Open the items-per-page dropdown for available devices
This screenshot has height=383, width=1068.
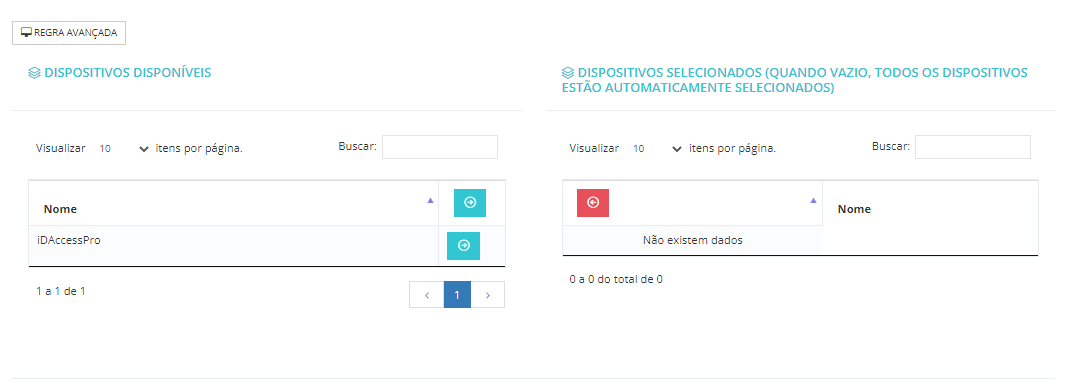(123, 149)
